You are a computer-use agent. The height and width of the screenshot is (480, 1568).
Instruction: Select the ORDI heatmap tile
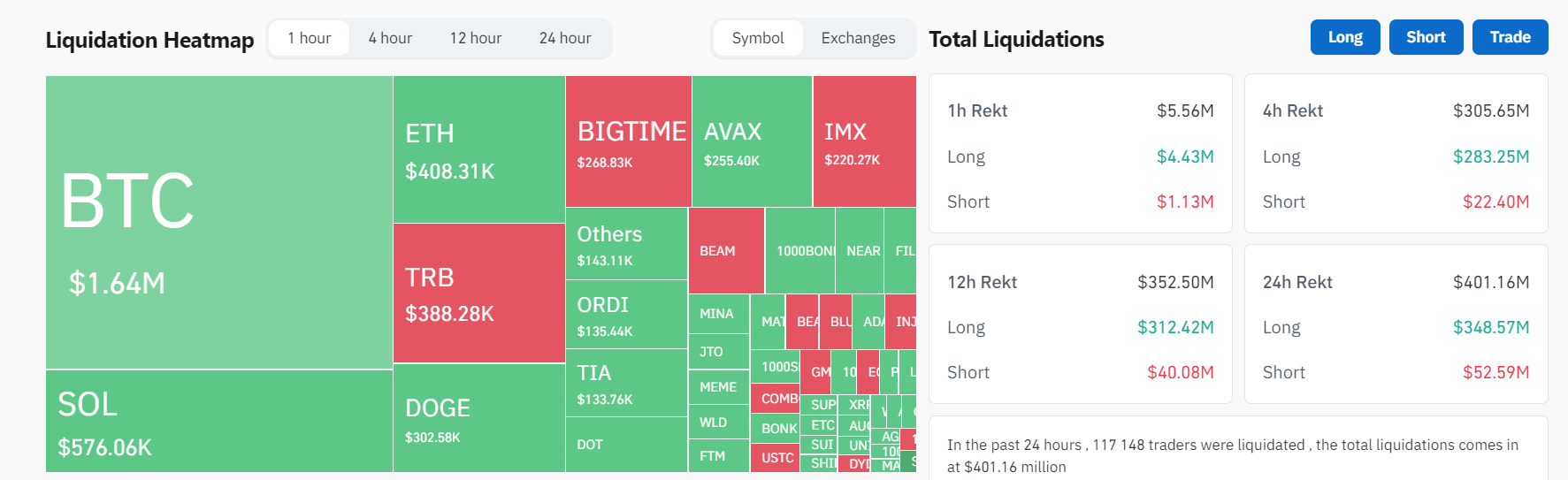tap(626, 315)
